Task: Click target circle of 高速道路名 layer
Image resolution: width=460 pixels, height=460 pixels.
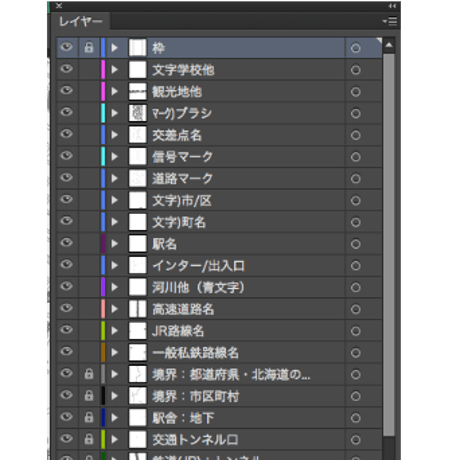Action: pos(356,309)
